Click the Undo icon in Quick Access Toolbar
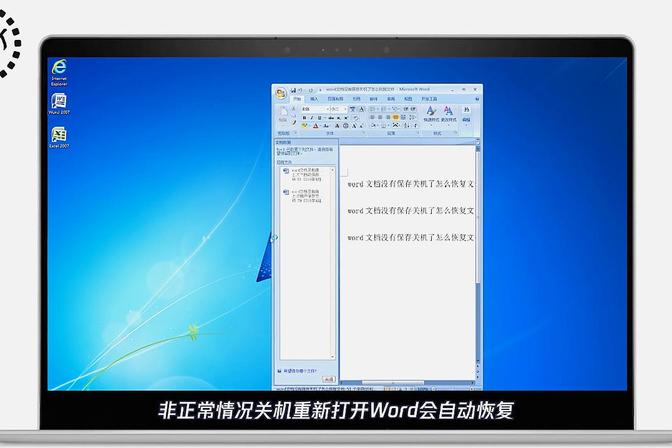This screenshot has height=448, width=672. click(300, 90)
